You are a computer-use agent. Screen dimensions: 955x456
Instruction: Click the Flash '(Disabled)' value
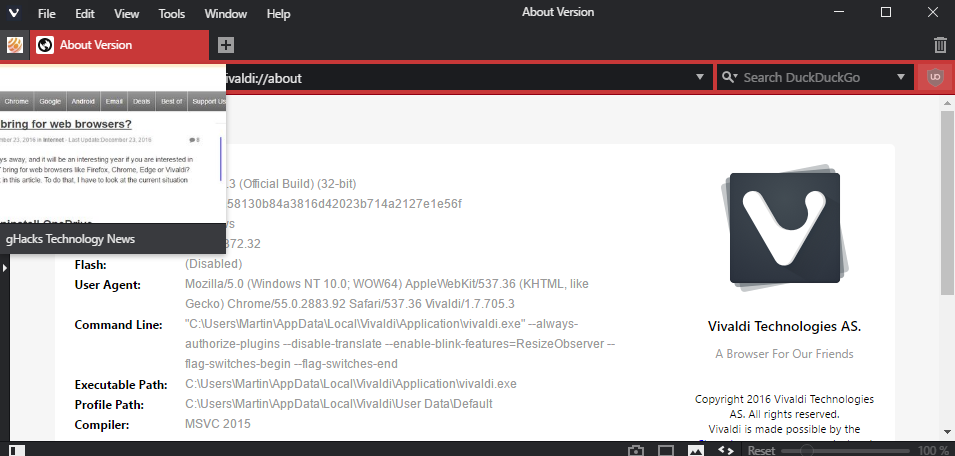pos(213,264)
